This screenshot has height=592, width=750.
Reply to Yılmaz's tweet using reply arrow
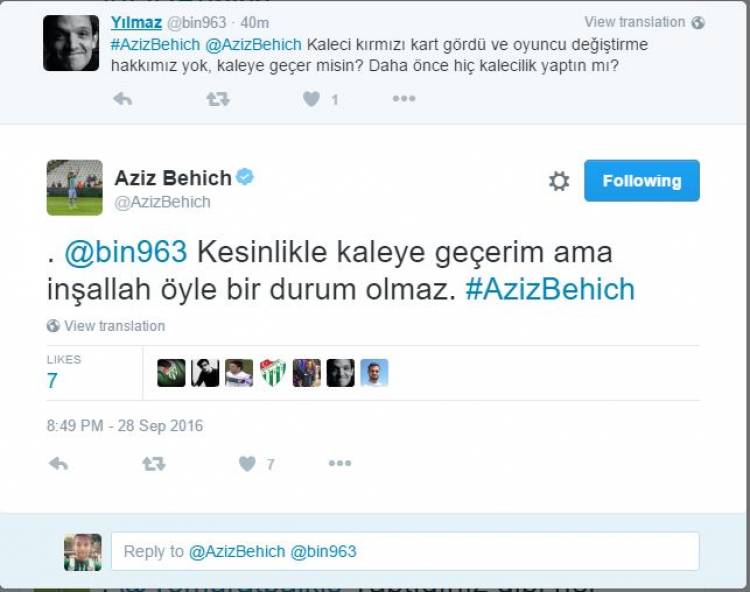pyautogui.click(x=122, y=99)
